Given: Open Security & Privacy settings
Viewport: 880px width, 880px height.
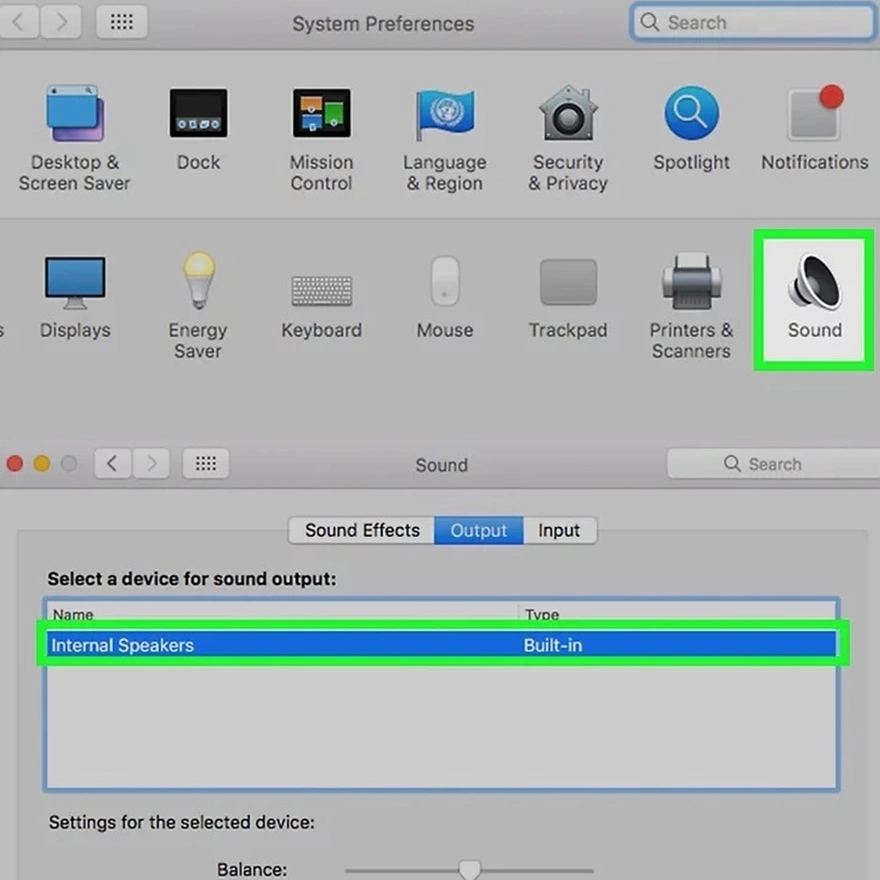Looking at the screenshot, I should pyautogui.click(x=567, y=112).
